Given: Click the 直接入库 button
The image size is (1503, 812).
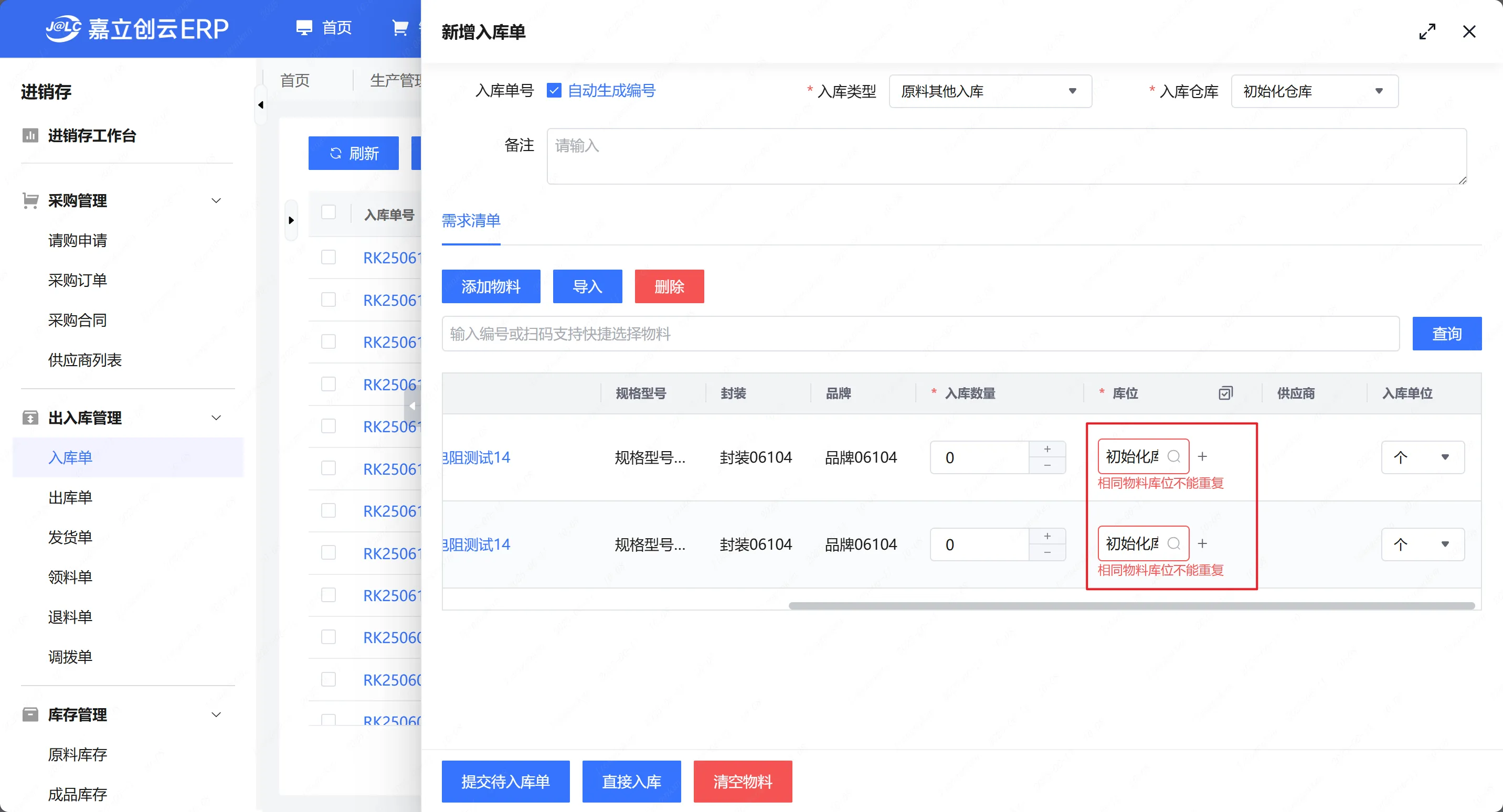Looking at the screenshot, I should point(631,781).
